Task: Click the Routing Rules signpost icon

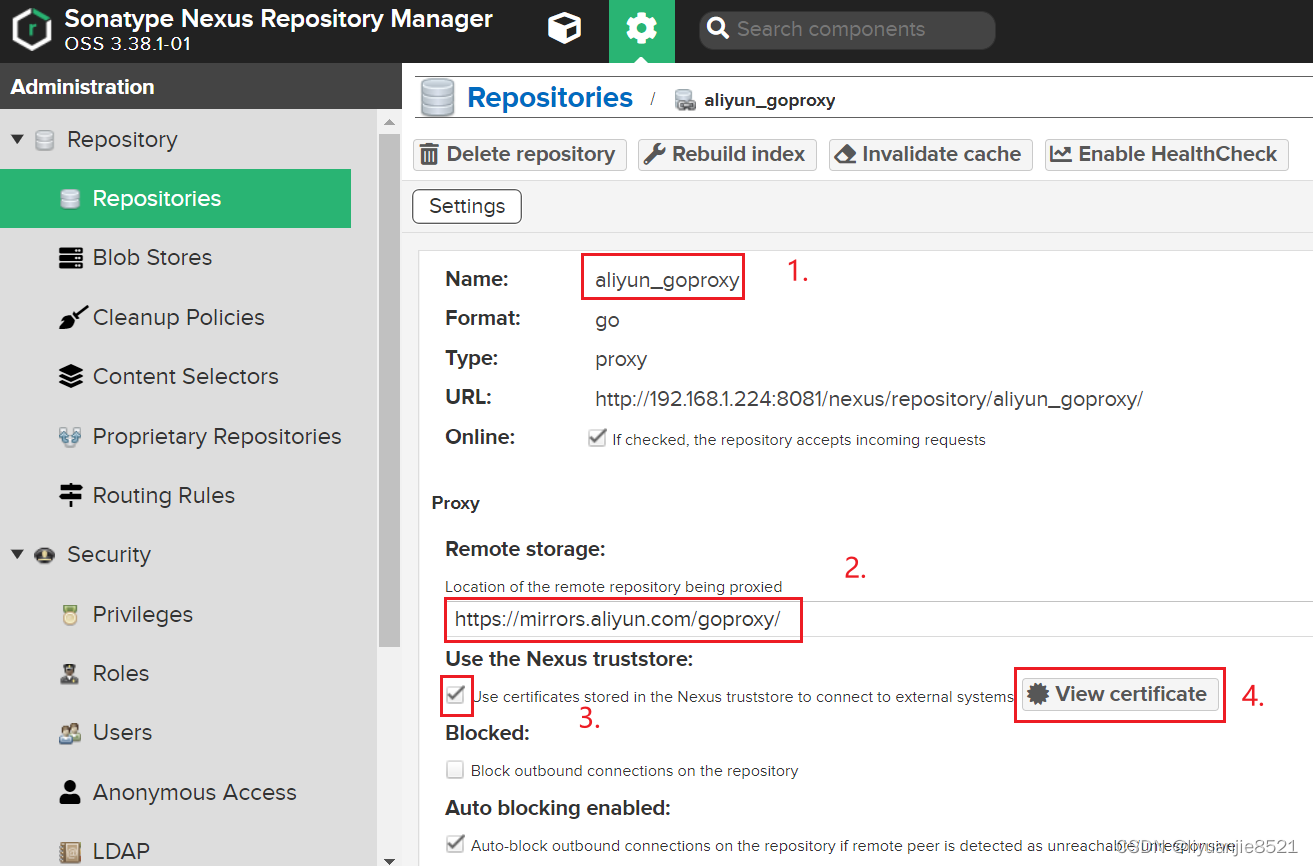Action: click(x=71, y=495)
